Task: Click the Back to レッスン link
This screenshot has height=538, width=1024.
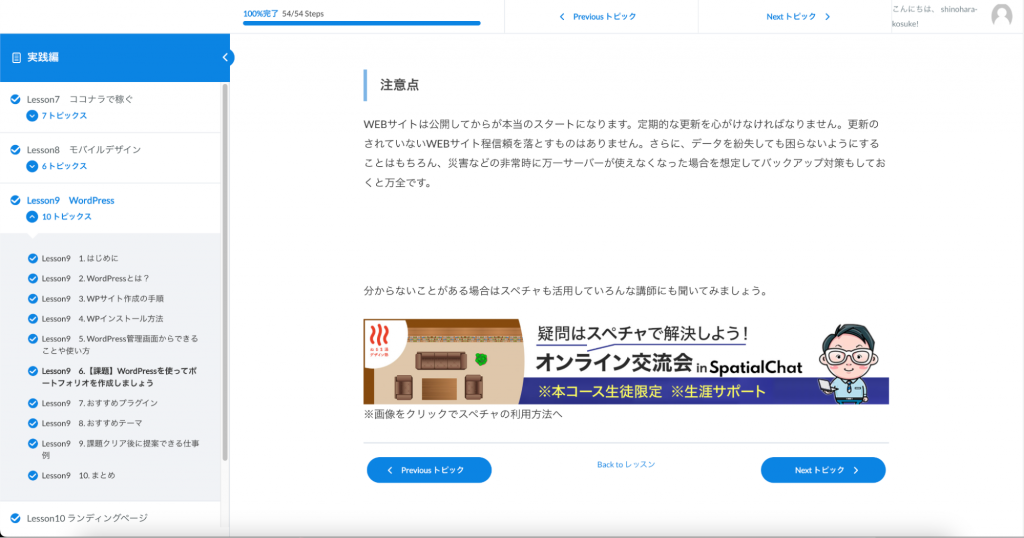Action: point(626,465)
